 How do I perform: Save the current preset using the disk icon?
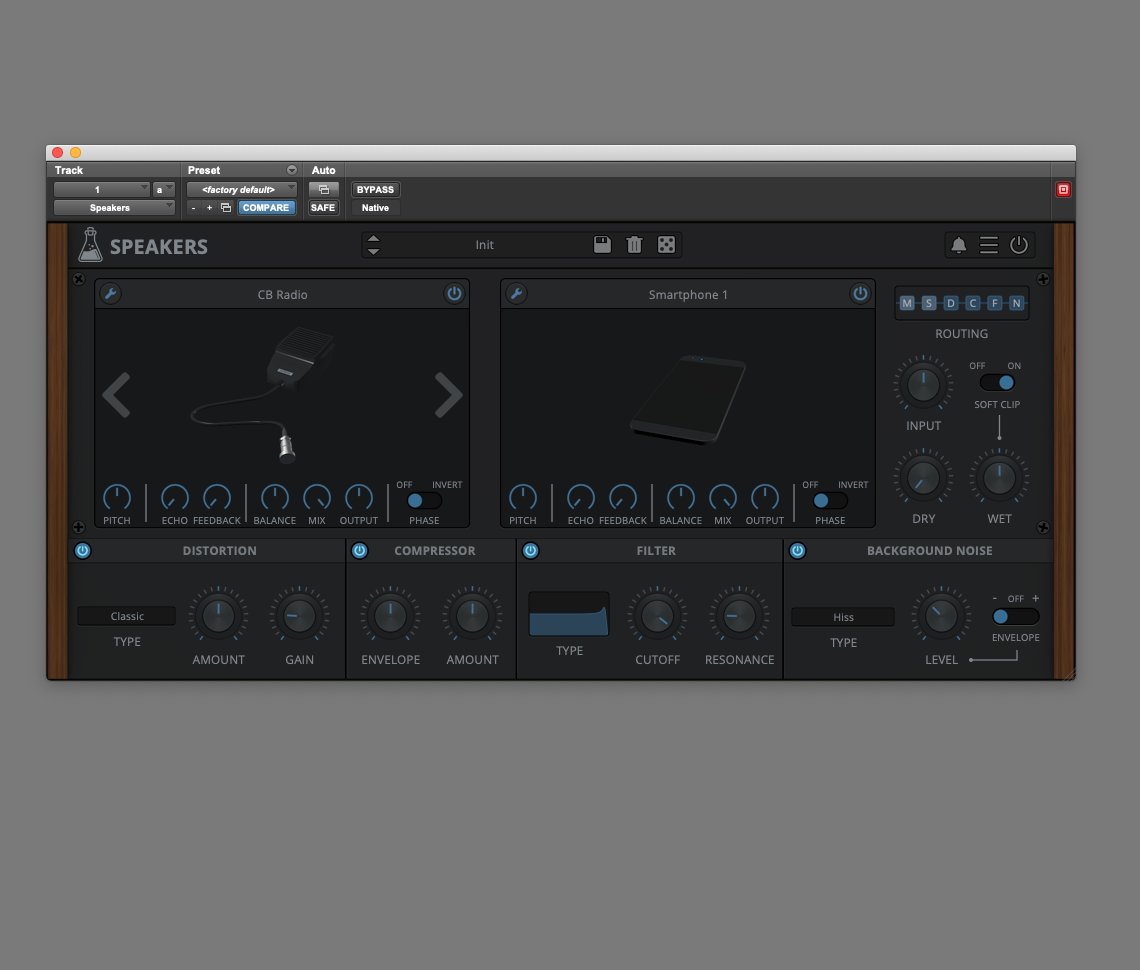602,244
